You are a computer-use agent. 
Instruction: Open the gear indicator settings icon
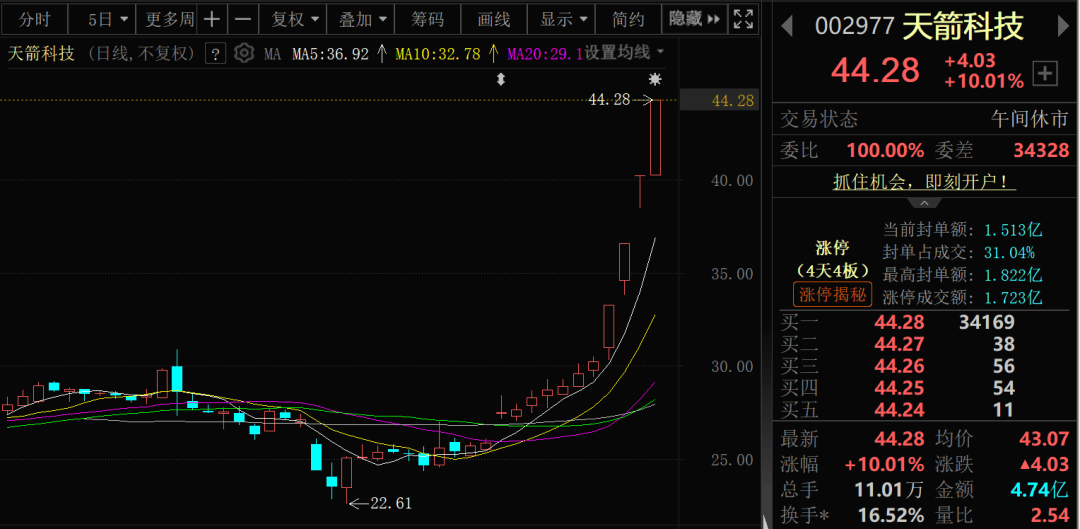pos(244,53)
